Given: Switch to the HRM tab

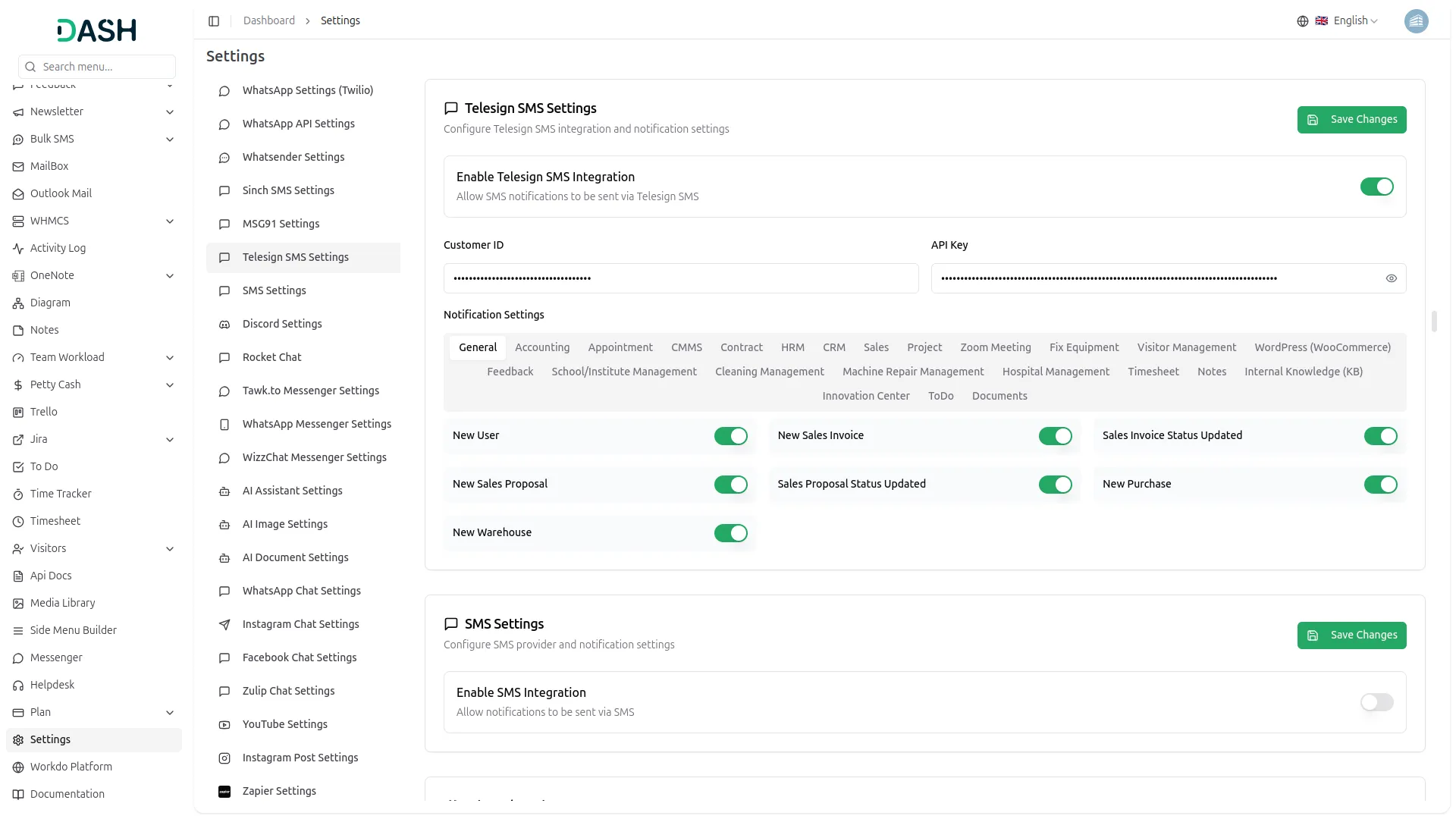Looking at the screenshot, I should (x=792, y=347).
